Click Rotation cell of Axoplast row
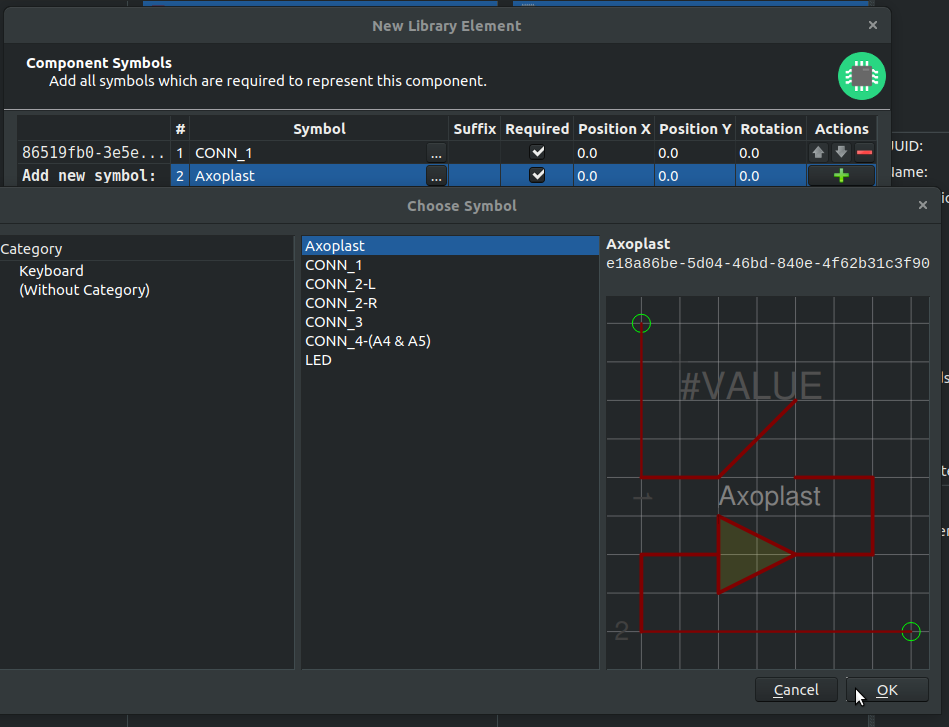The image size is (949, 727). pos(771,176)
